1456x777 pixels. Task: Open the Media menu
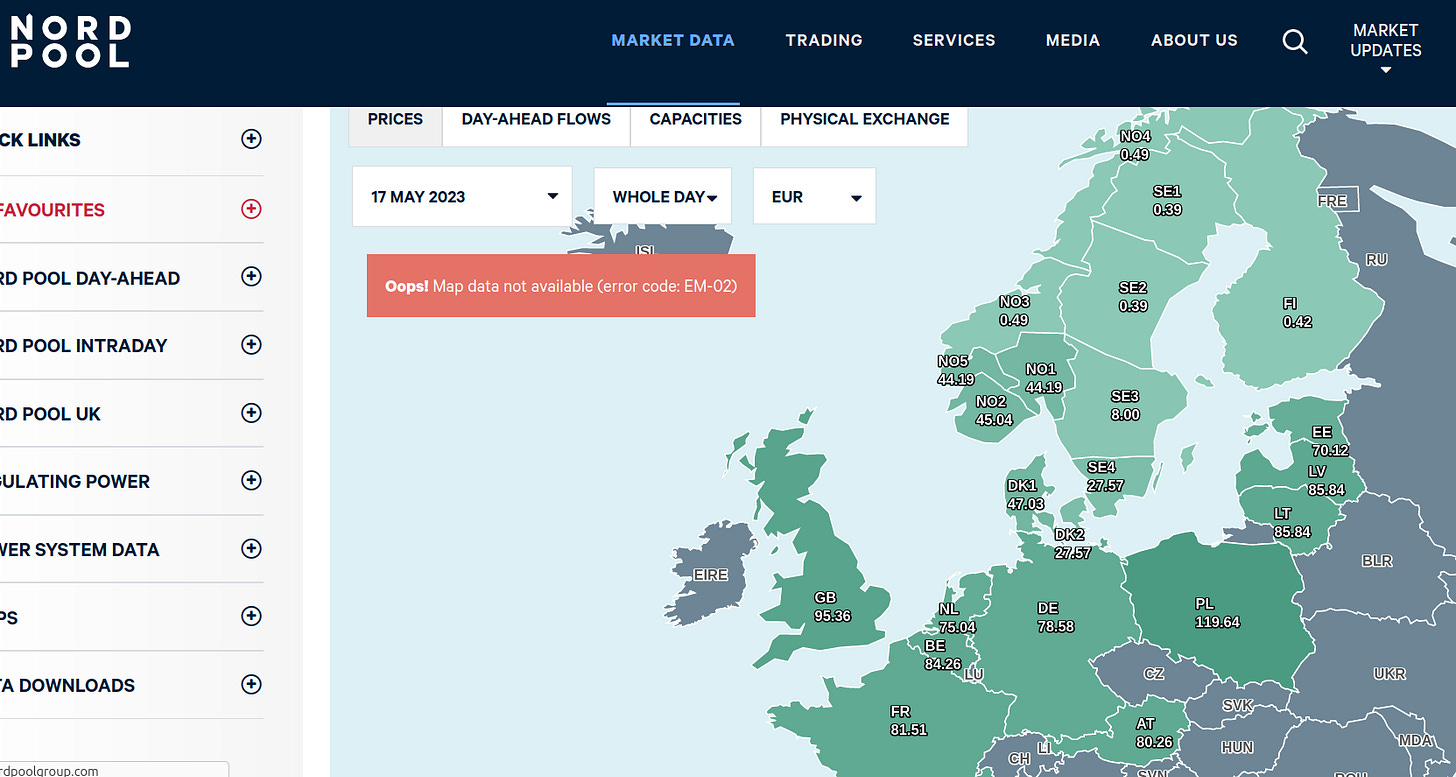[x=1073, y=41]
